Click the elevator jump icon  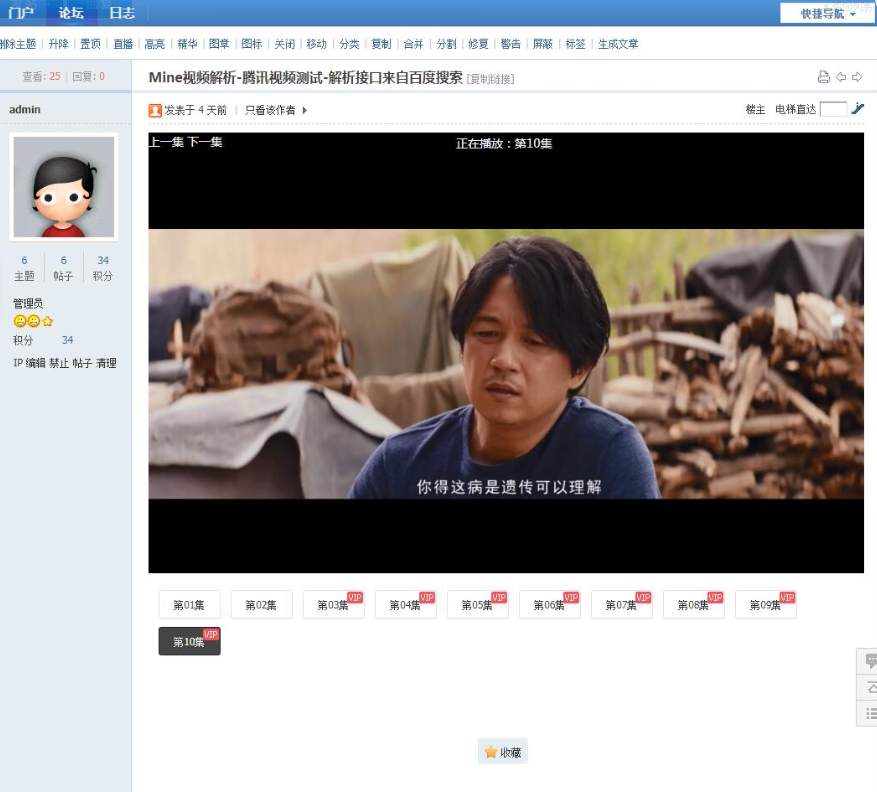[x=858, y=109]
